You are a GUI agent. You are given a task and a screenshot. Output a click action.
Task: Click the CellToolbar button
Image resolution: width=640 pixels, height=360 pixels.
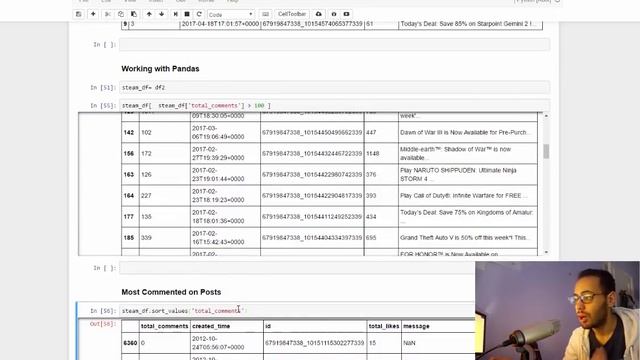click(292, 14)
